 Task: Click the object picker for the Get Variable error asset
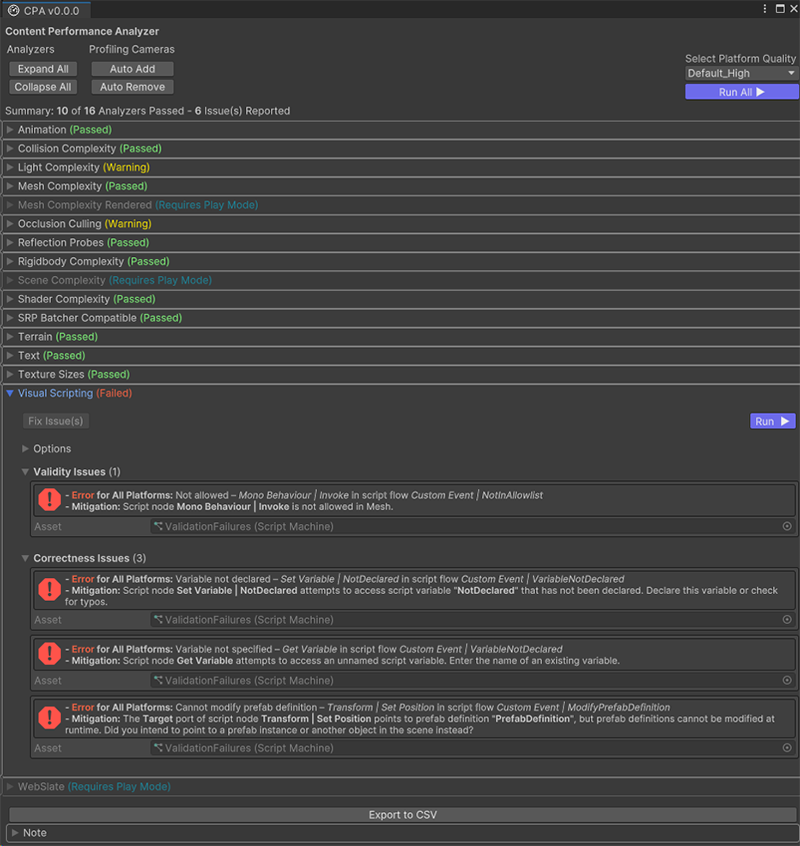(x=787, y=680)
